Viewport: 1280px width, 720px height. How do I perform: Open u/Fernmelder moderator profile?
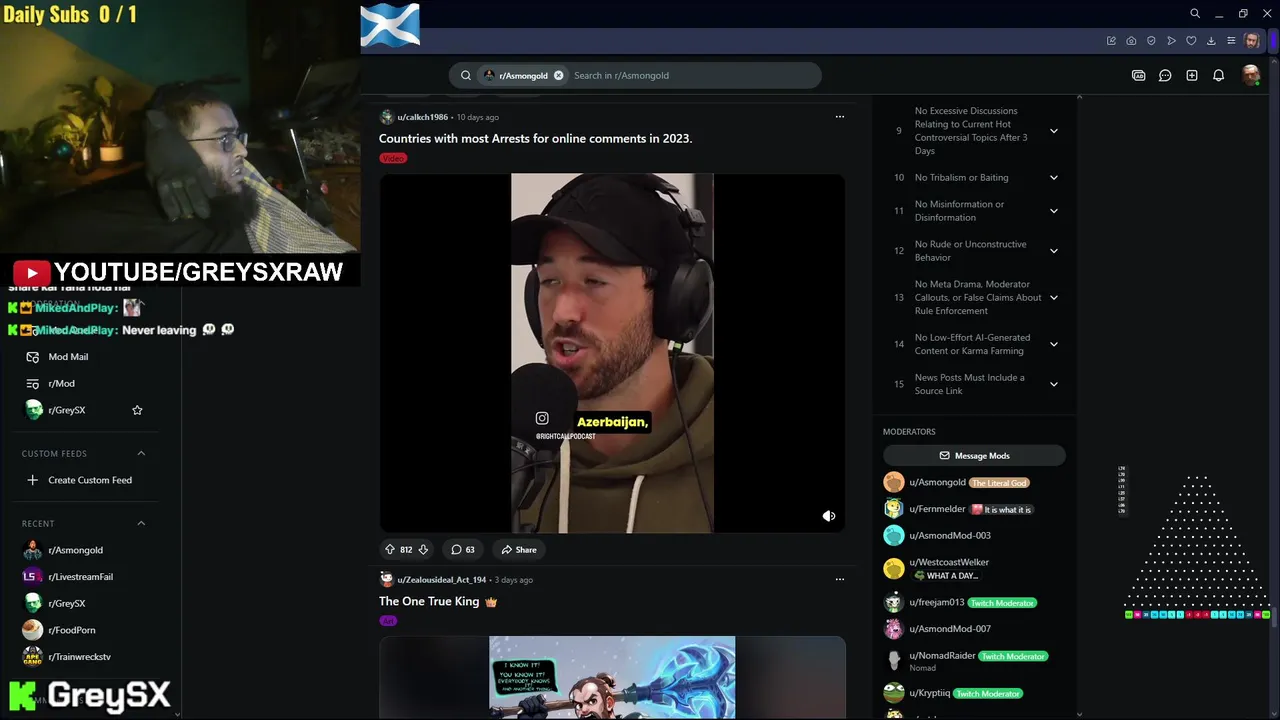(937, 509)
